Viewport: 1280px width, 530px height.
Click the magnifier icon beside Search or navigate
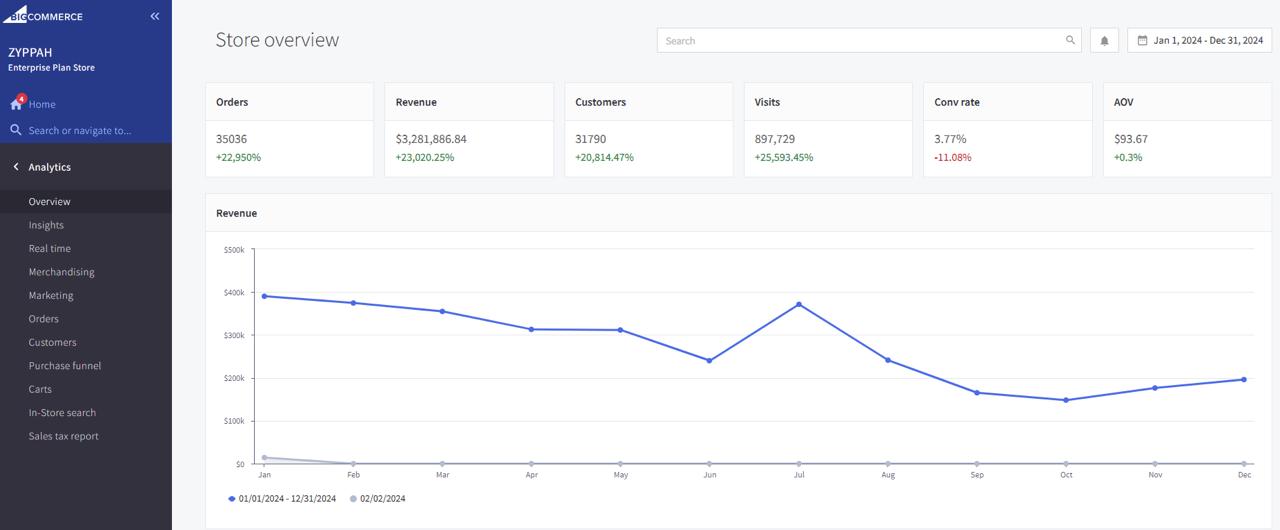point(16,130)
